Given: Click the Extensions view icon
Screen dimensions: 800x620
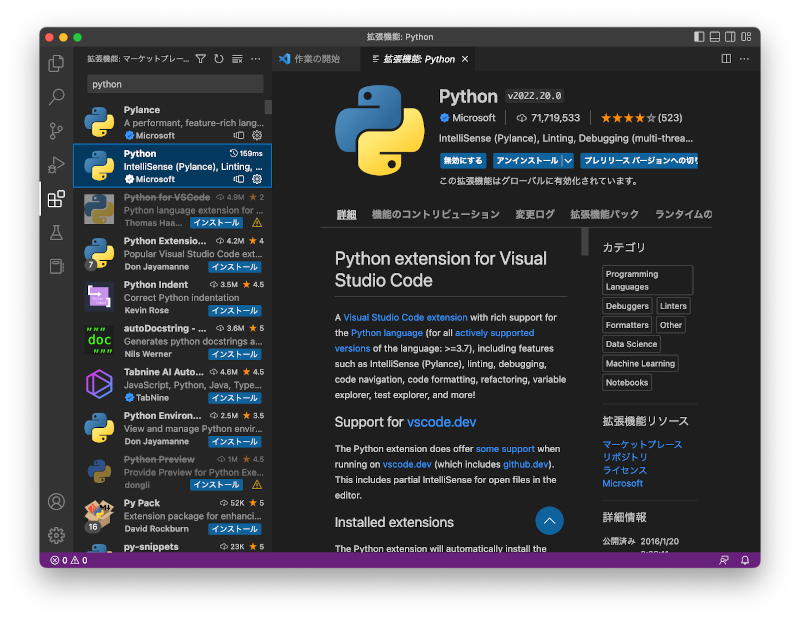Looking at the screenshot, I should point(56,199).
